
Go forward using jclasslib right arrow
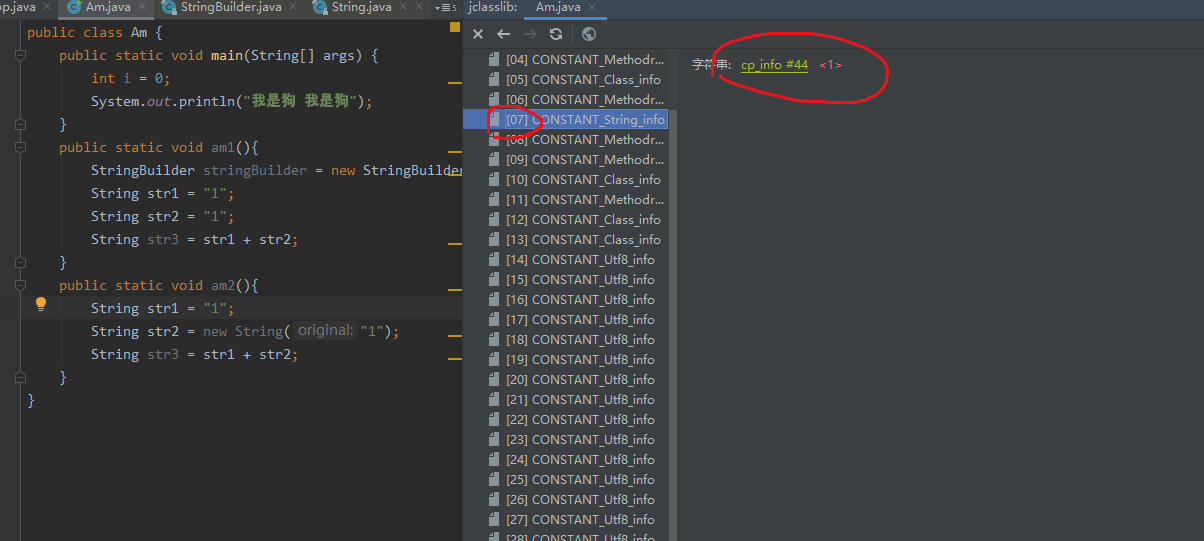[x=530, y=34]
